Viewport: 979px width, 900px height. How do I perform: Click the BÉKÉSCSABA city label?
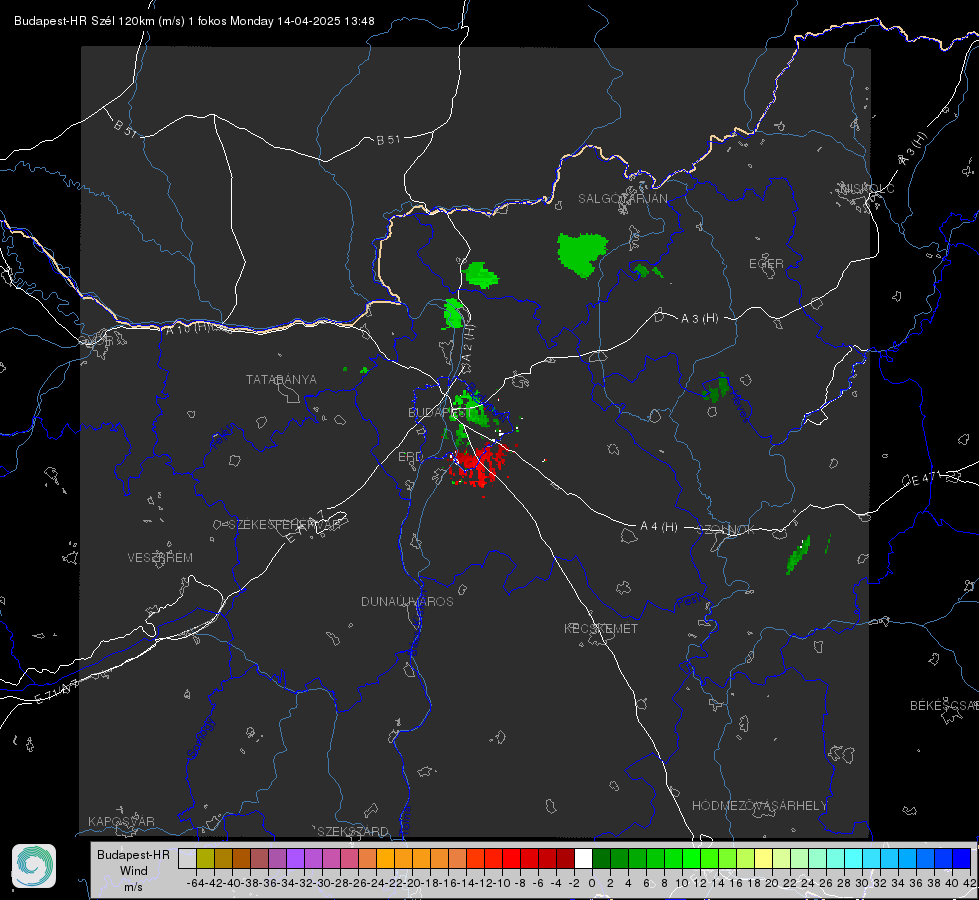(944, 706)
